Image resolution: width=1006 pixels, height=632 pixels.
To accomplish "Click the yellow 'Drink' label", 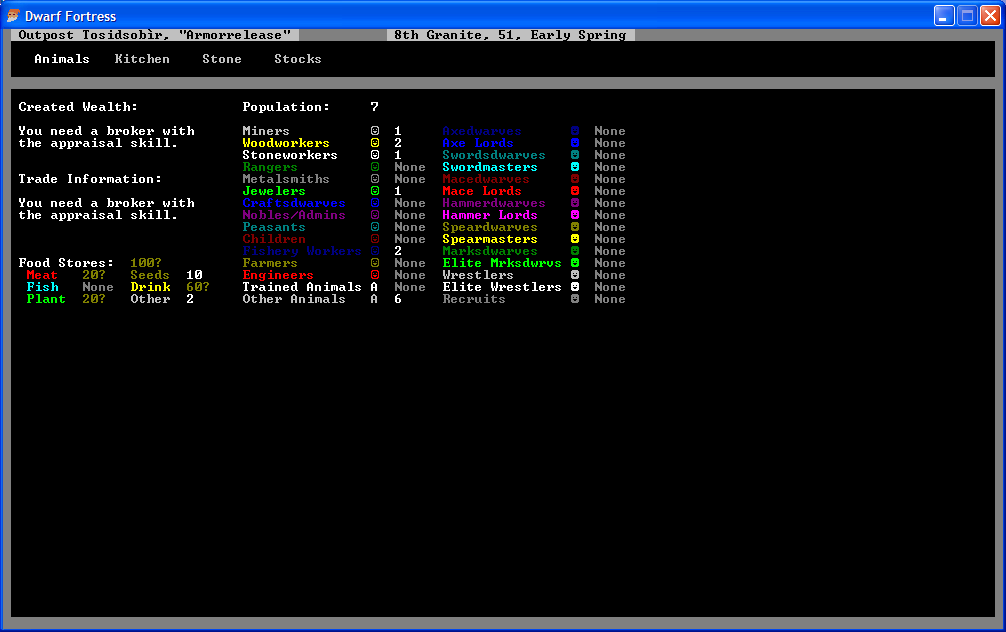I will pyautogui.click(x=150, y=287).
